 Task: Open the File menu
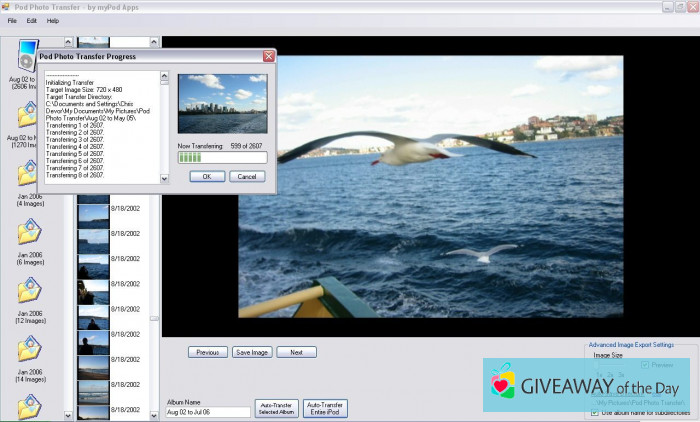(13, 20)
